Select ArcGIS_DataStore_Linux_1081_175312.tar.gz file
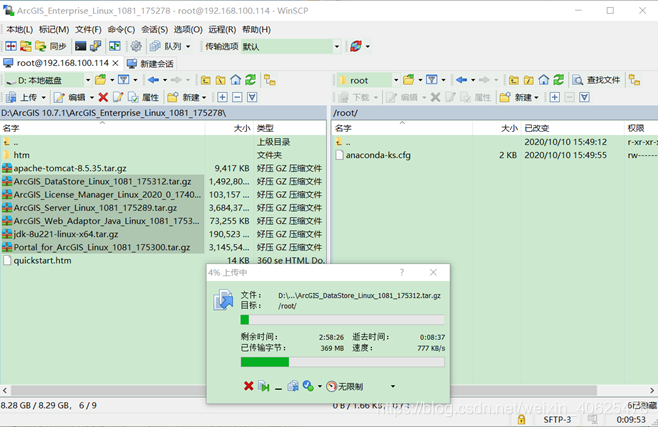The height and width of the screenshot is (427, 658). [x=102, y=181]
